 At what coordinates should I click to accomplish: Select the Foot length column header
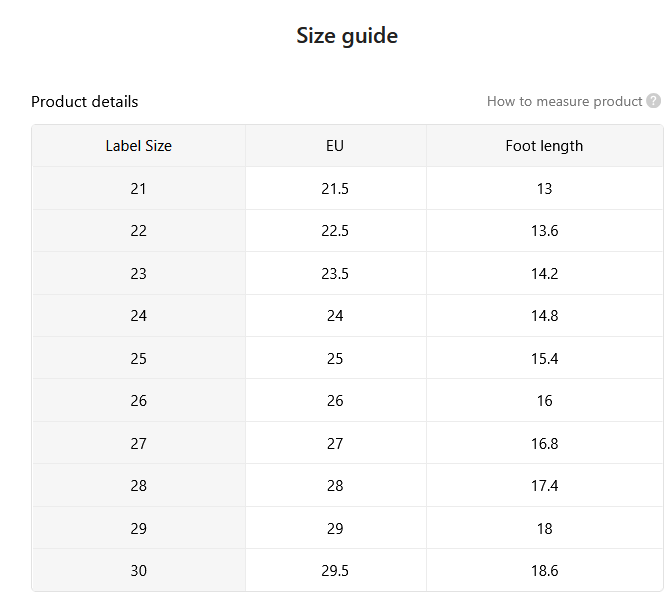(x=544, y=146)
